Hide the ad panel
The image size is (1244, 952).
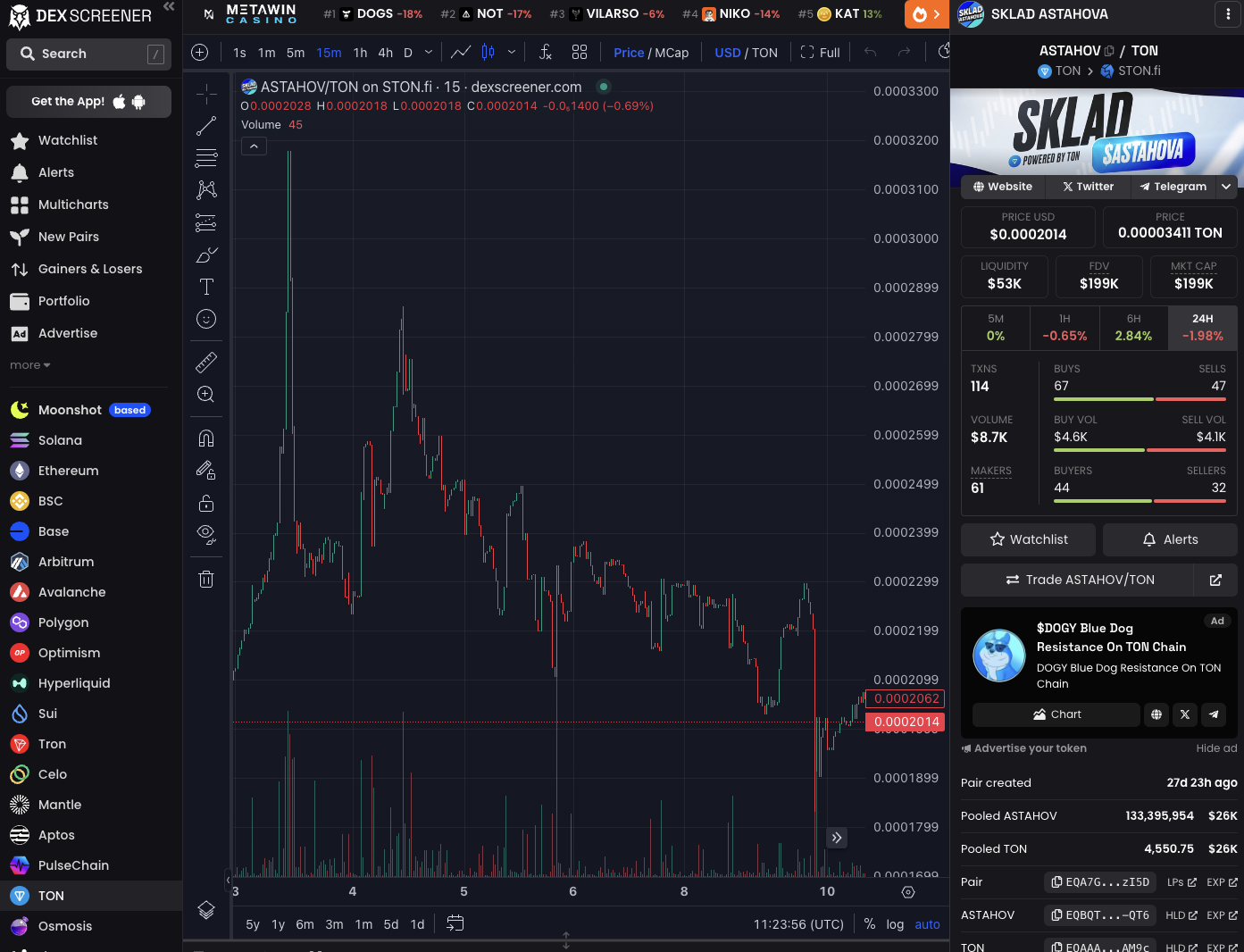(1216, 748)
